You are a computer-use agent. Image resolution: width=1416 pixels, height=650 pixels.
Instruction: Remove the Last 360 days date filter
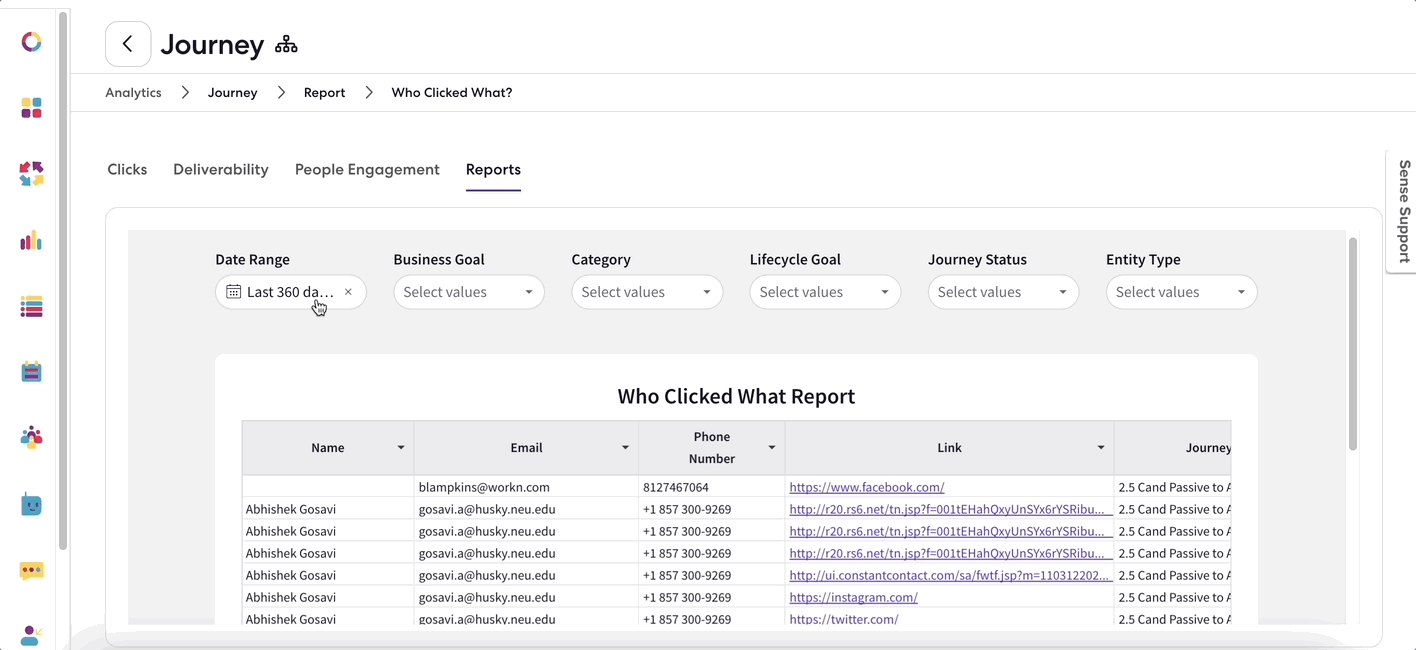pyautogui.click(x=348, y=292)
